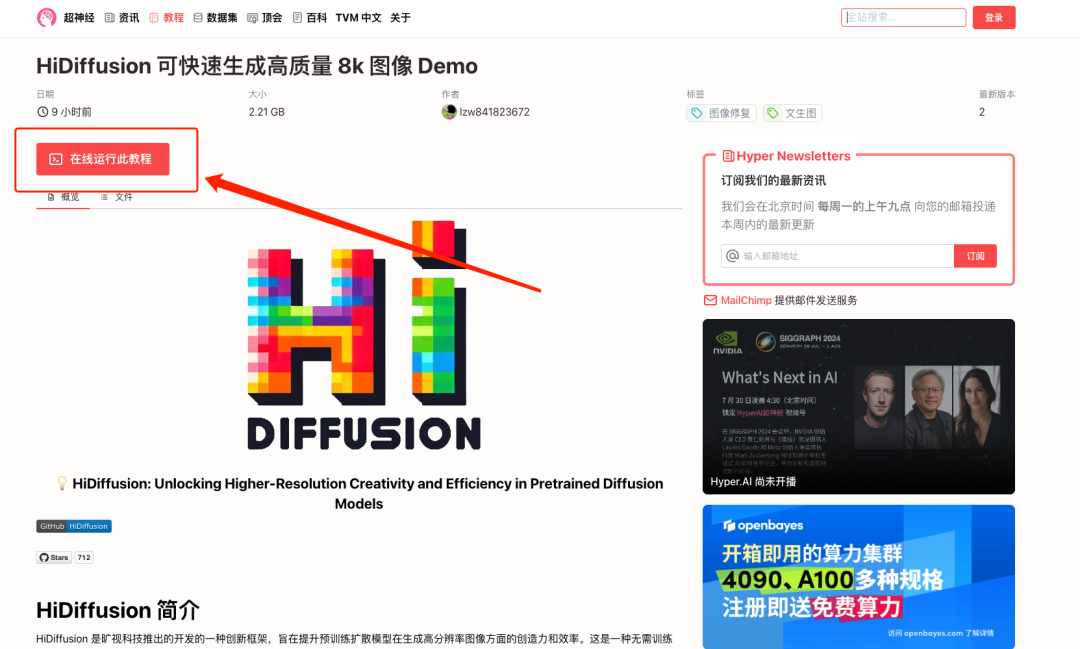Open the 教程 tutorials menu item
Image resolution: width=1080 pixels, height=649 pixels.
click(167, 18)
